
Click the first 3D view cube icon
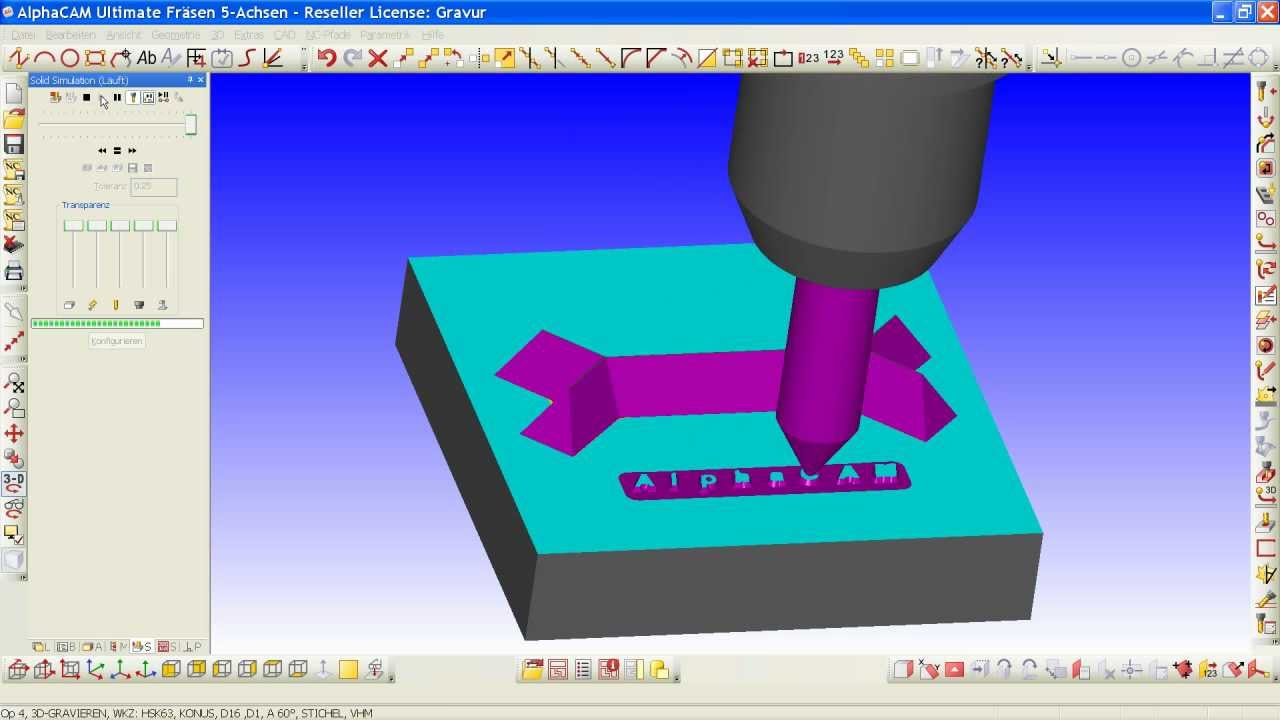[x=18, y=670]
